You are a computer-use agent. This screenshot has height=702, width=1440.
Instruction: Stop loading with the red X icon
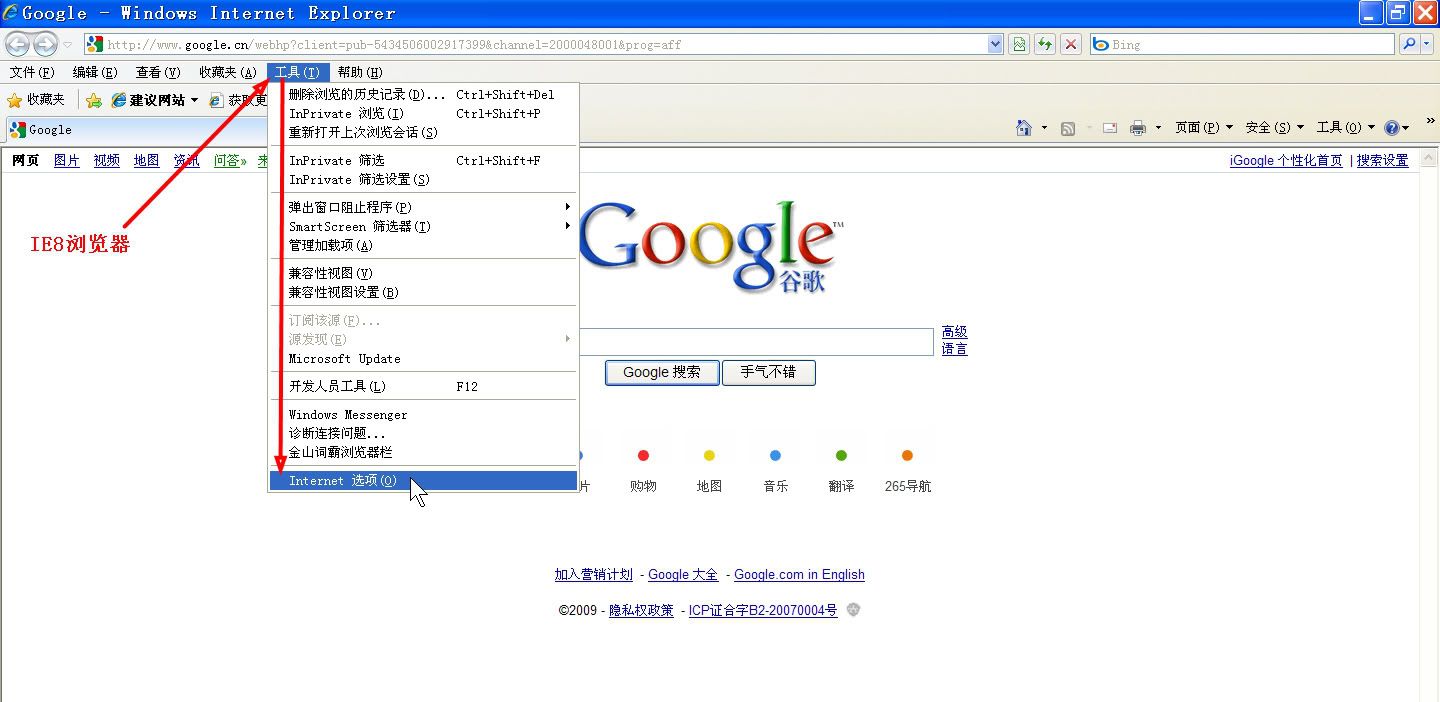1071,44
